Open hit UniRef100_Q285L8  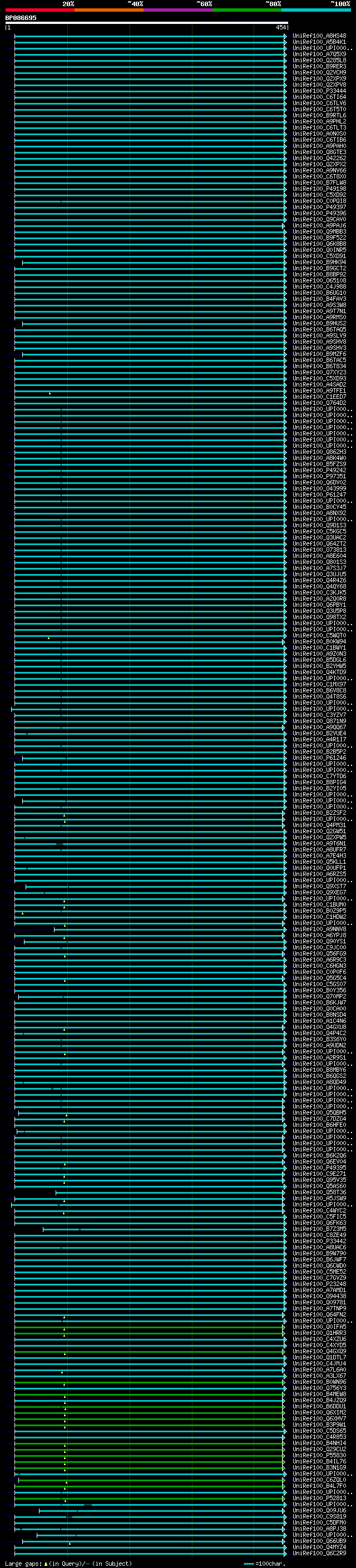(x=319, y=60)
